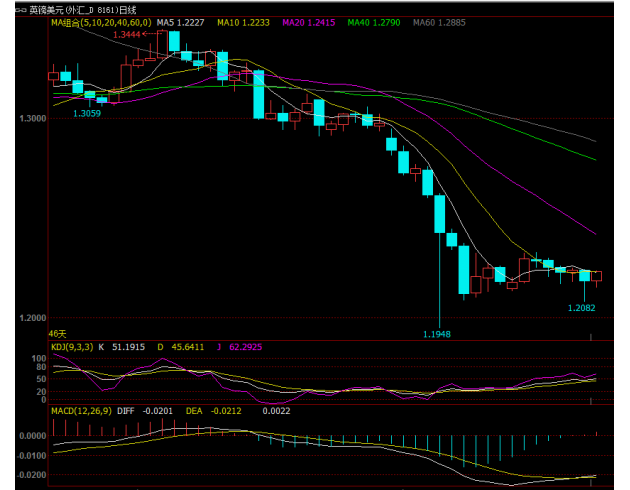Open the MA组合(5,10,20,40,60,0) indicator settings
The width and height of the screenshot is (630, 490).
coord(101,22)
